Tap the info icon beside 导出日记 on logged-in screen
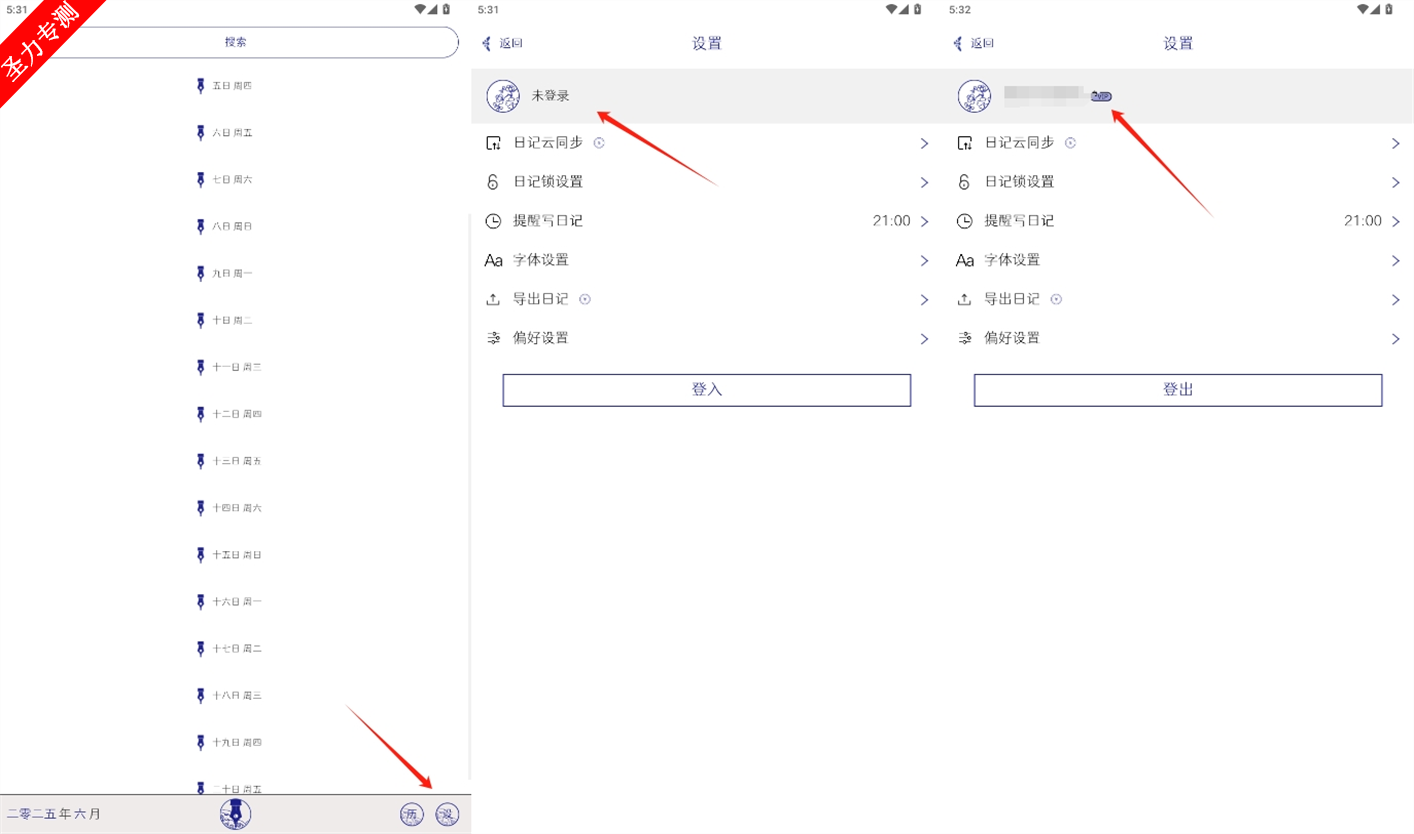1414x834 pixels. tap(1056, 299)
